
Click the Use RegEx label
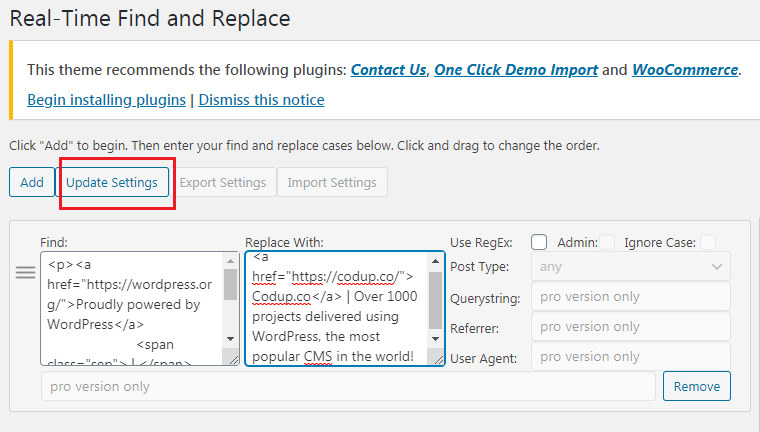point(481,242)
